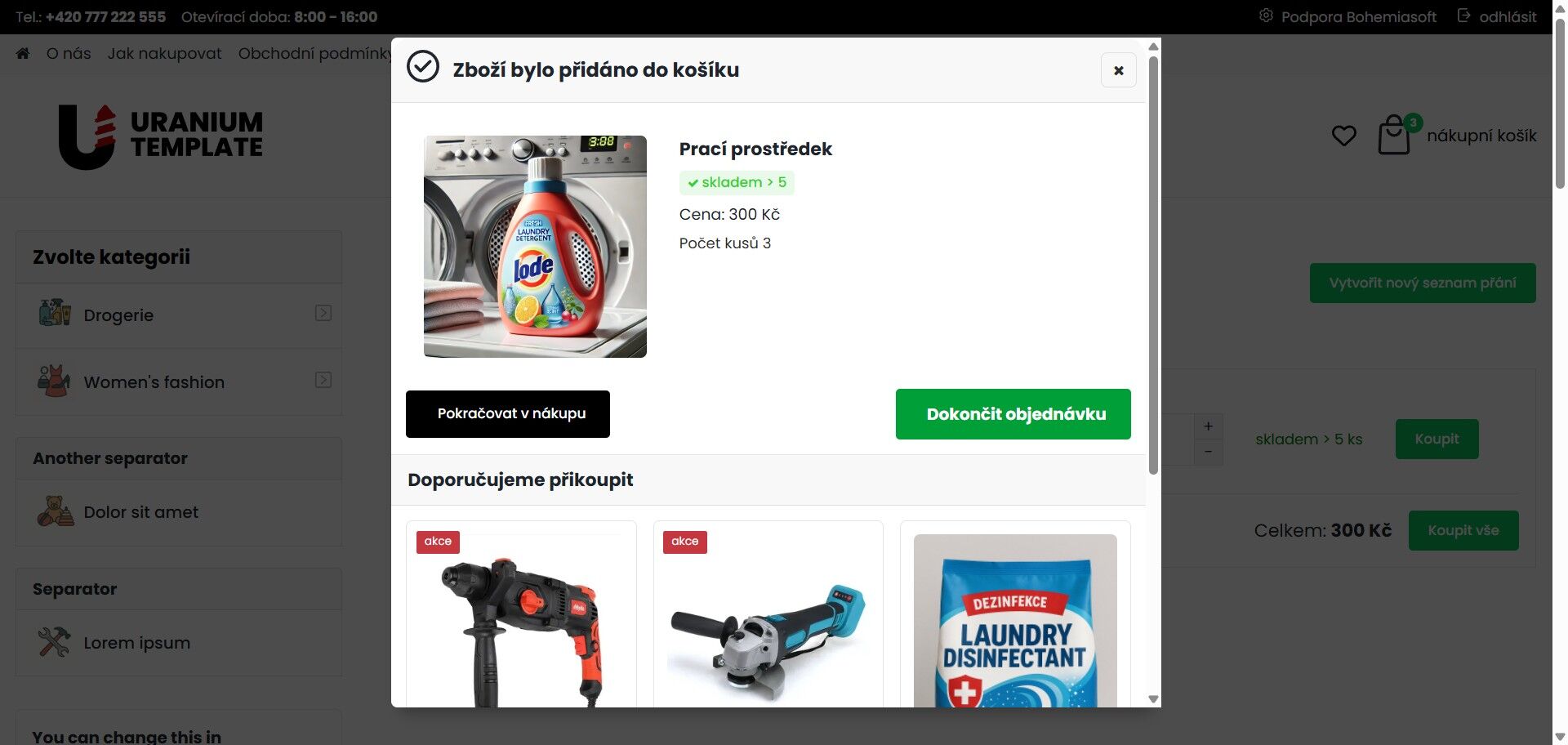Image resolution: width=1568 pixels, height=745 pixels.
Task: Click the Lorem ipsum tools icon
Action: (55, 642)
